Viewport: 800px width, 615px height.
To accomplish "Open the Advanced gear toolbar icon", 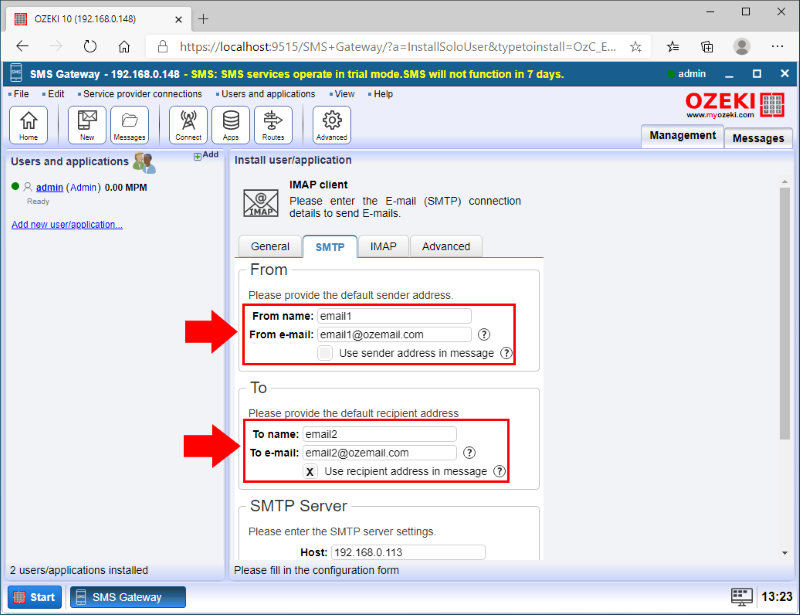I will [x=332, y=125].
